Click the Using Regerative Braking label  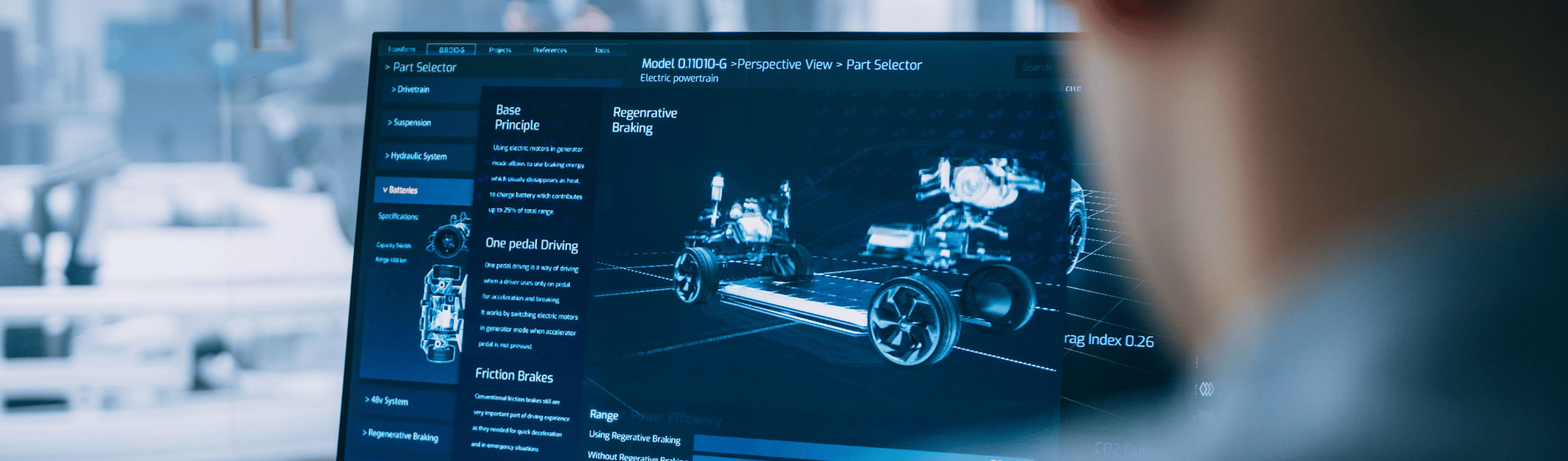click(634, 437)
